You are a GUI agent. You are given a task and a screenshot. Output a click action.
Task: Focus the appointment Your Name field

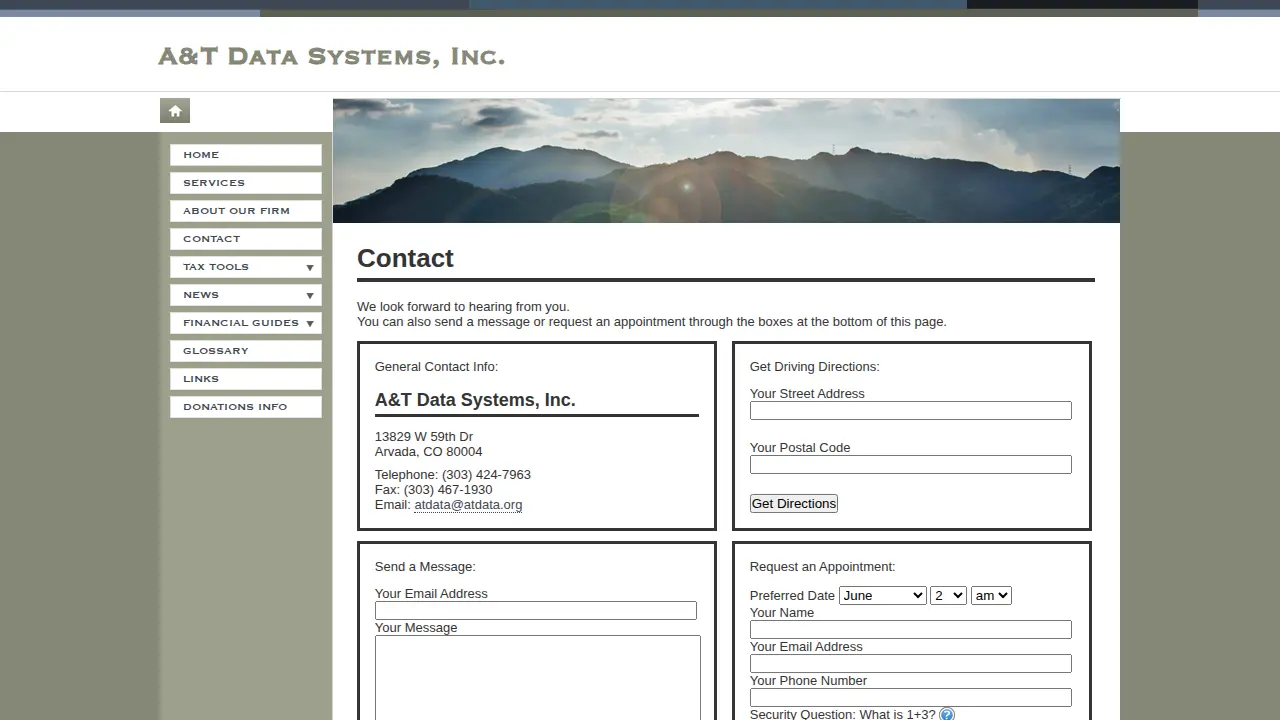coord(911,630)
